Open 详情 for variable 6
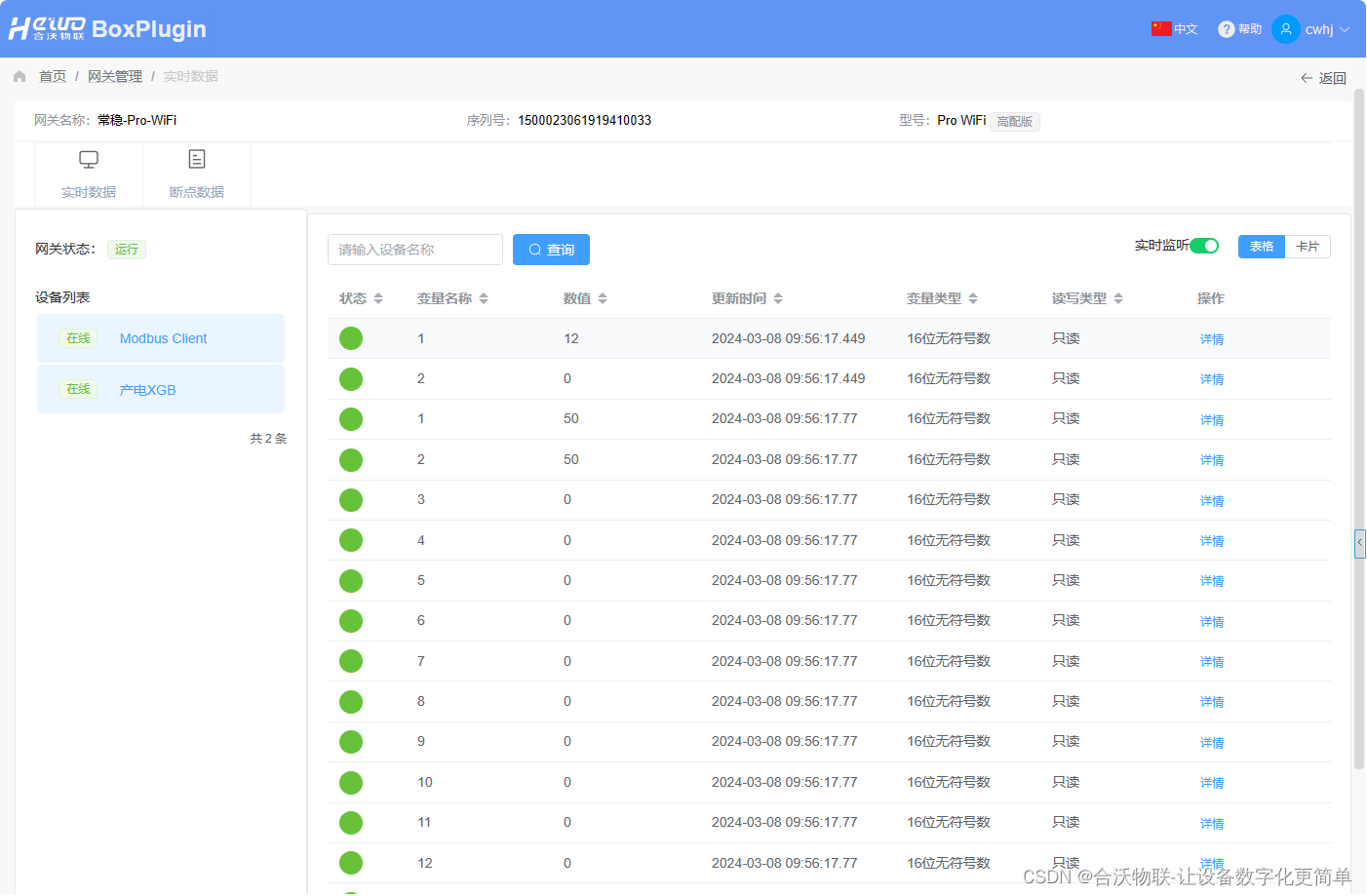The height and width of the screenshot is (896, 1367). 1212,622
